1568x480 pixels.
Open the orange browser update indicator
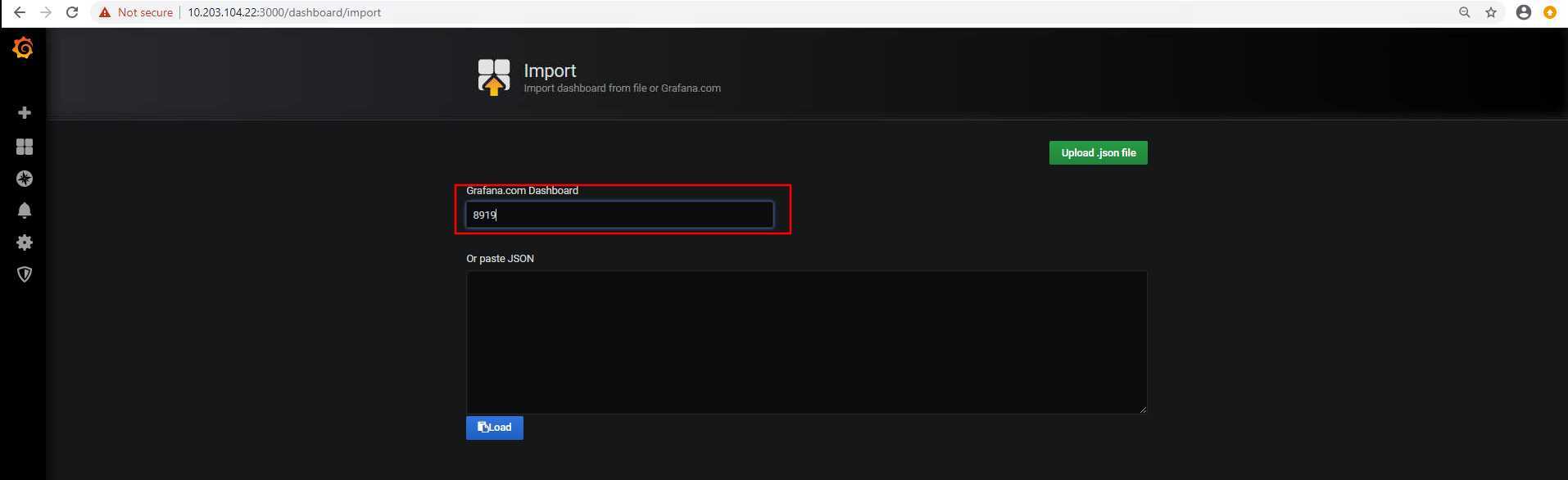coord(1550,12)
